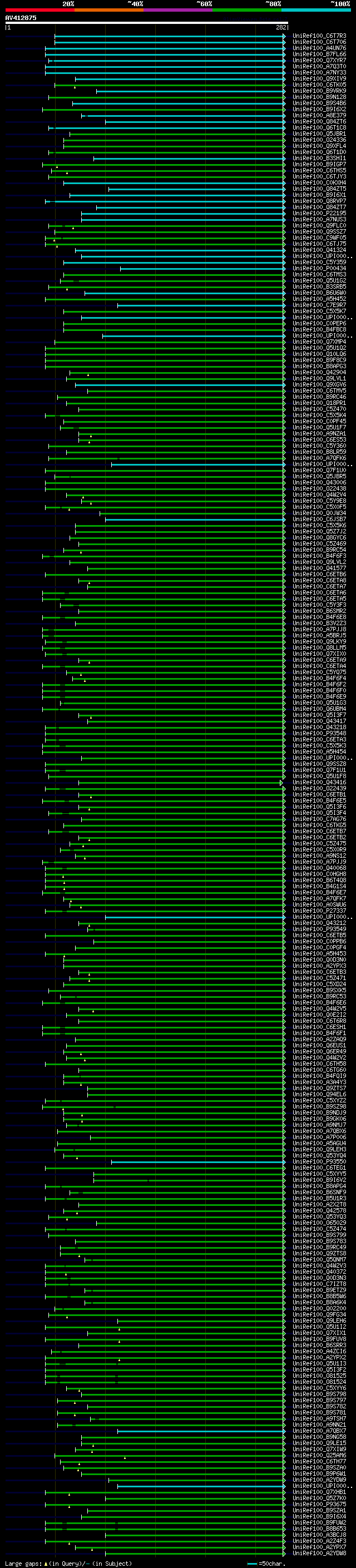The width and height of the screenshot is (356, 1568).
Task: Open hit UniRef100_A7QBX7
Action: click(319, 1431)
